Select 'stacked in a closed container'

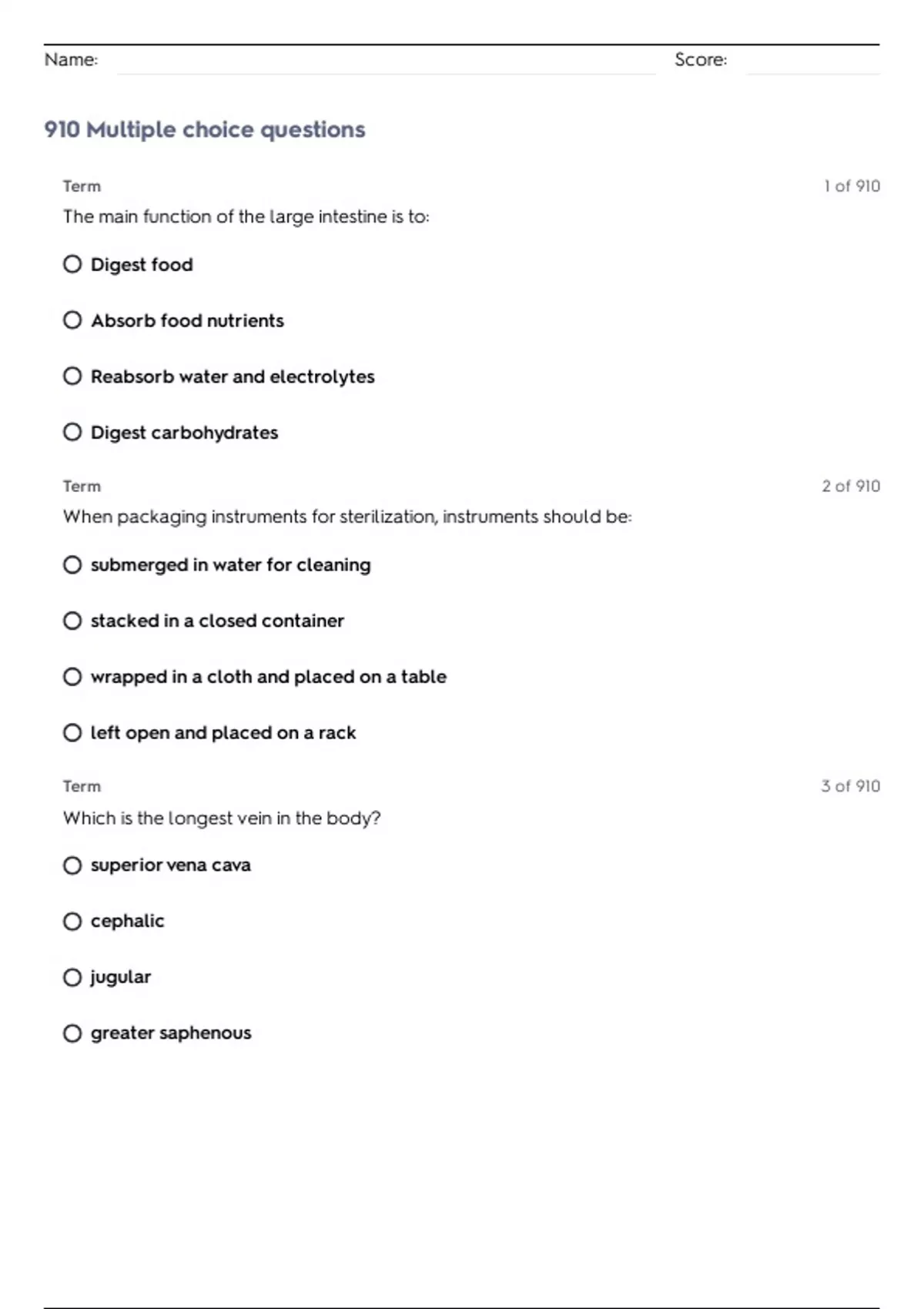pos(72,621)
